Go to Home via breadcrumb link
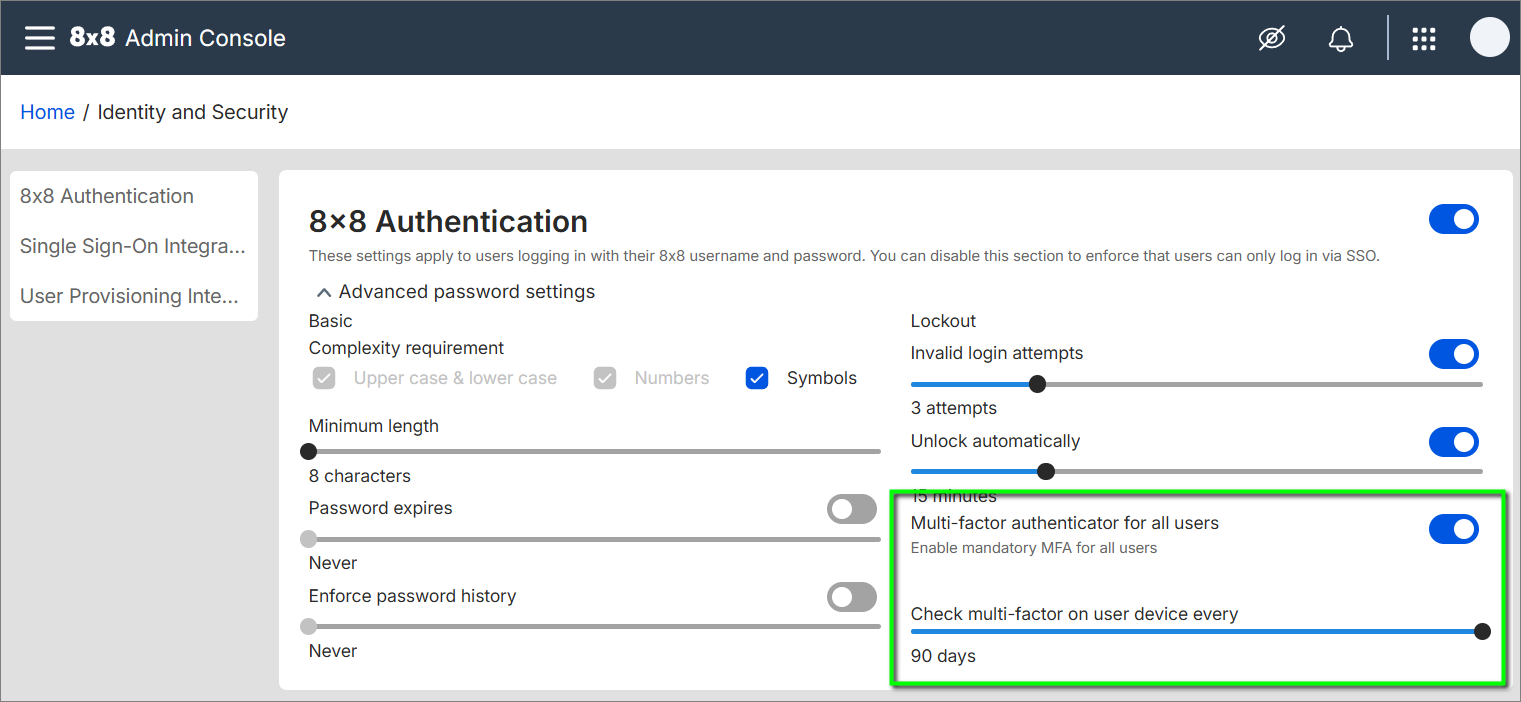The width and height of the screenshot is (1521, 702). [x=47, y=112]
